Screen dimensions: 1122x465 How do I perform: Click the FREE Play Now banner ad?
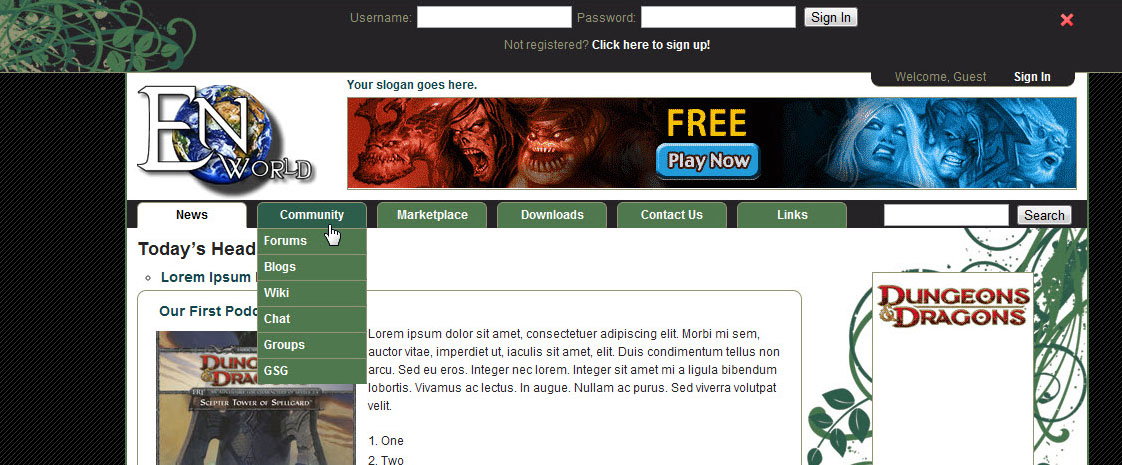711,143
